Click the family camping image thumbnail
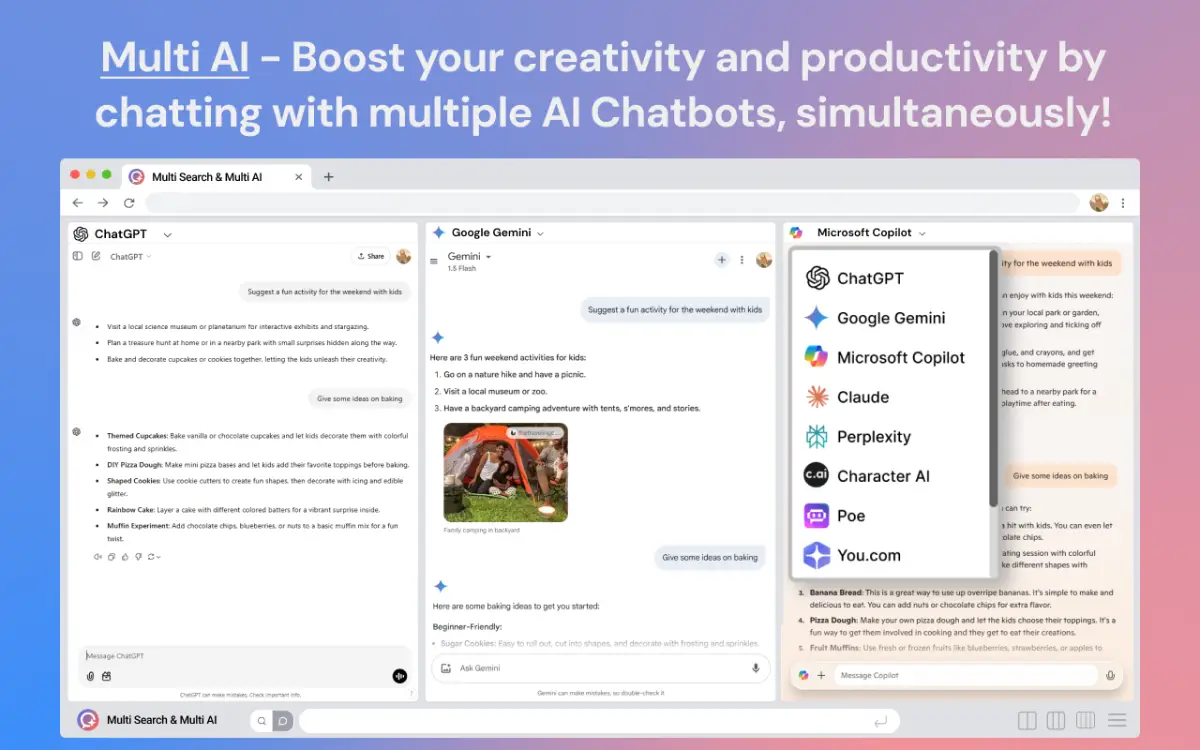 pos(505,472)
